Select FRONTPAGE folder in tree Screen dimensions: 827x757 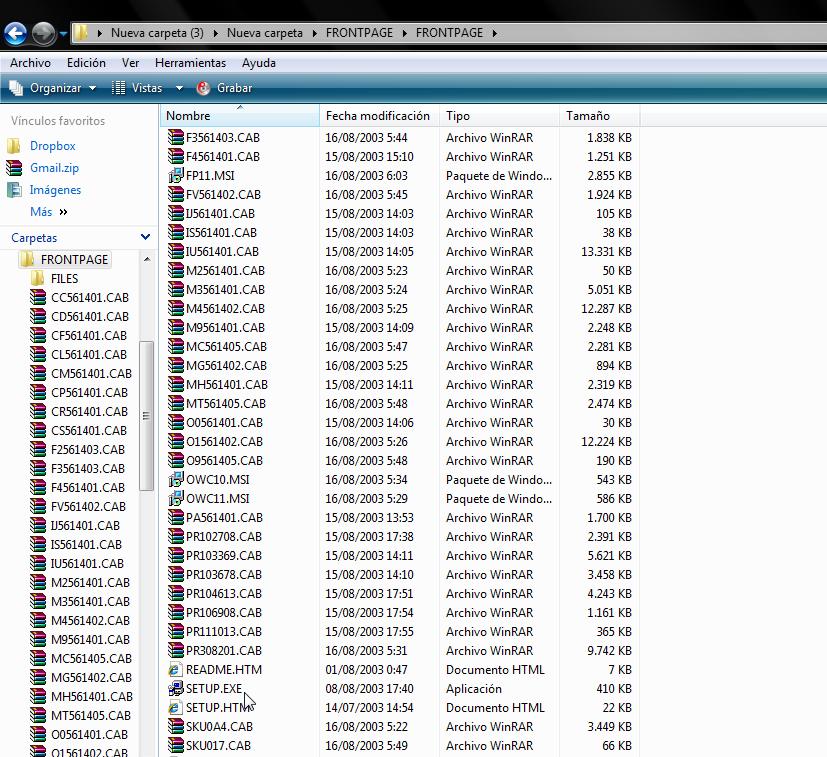pyautogui.click(x=74, y=260)
